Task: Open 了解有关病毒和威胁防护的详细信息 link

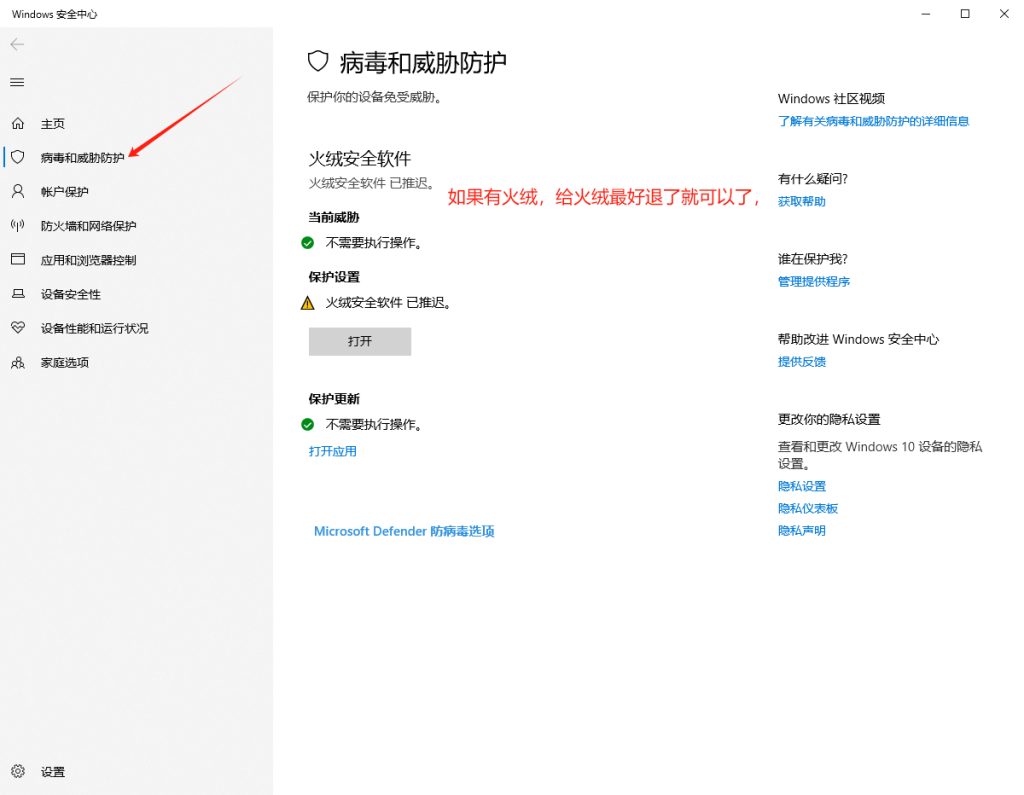Action: (x=873, y=121)
